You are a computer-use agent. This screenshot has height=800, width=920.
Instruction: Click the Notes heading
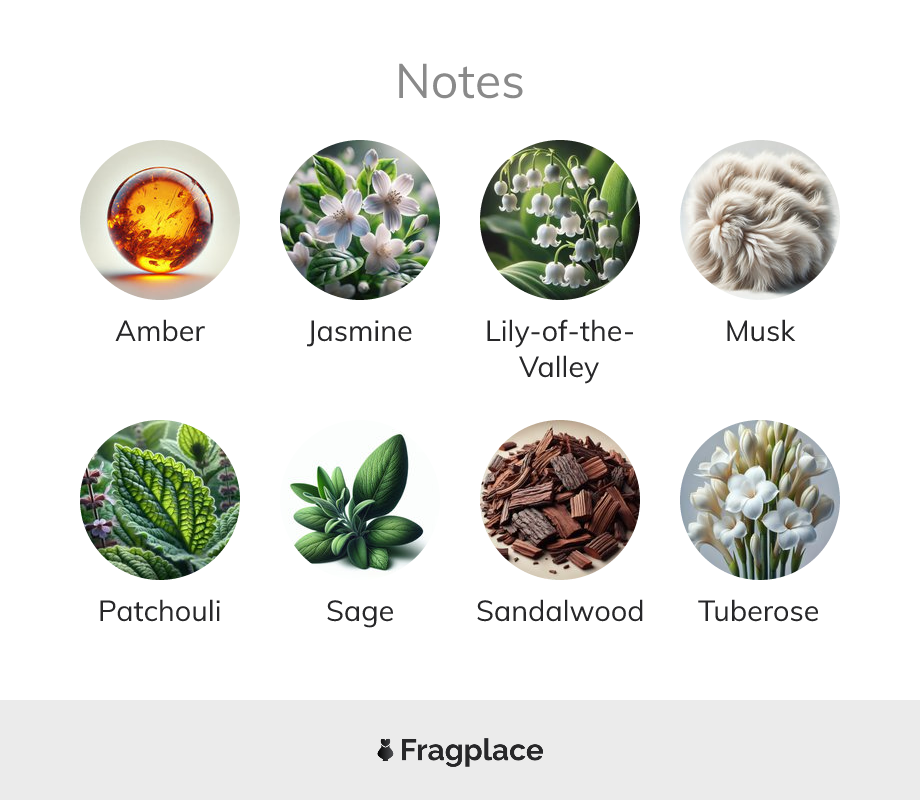(x=460, y=82)
